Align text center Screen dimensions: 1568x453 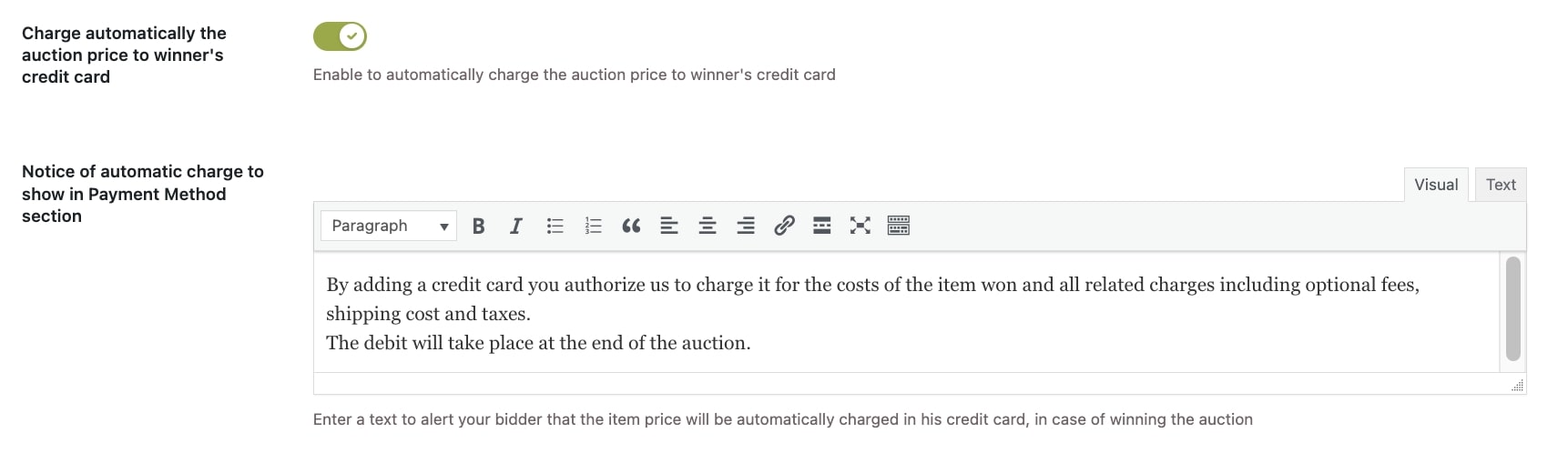[x=708, y=226]
